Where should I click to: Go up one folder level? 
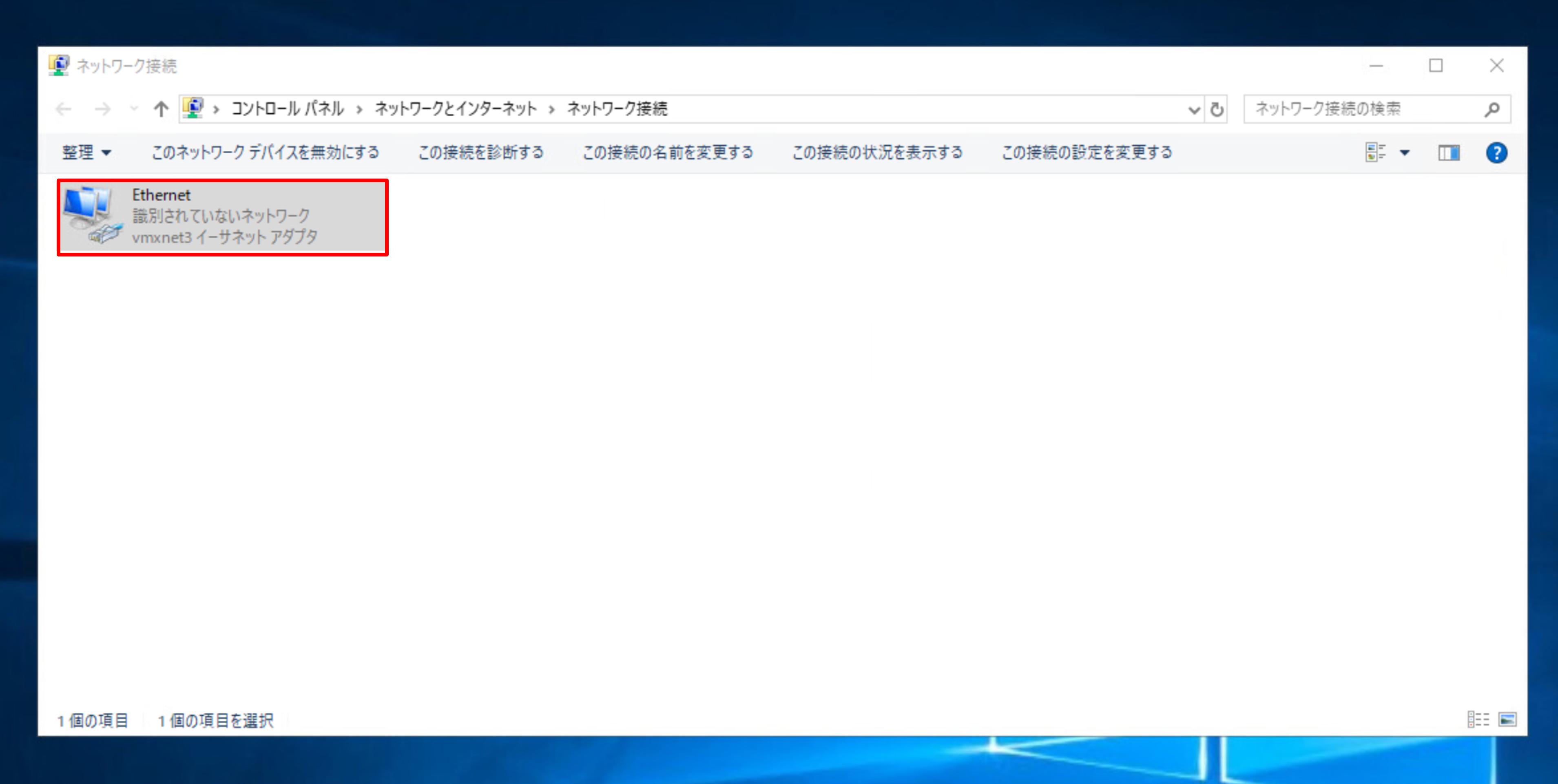pos(161,109)
